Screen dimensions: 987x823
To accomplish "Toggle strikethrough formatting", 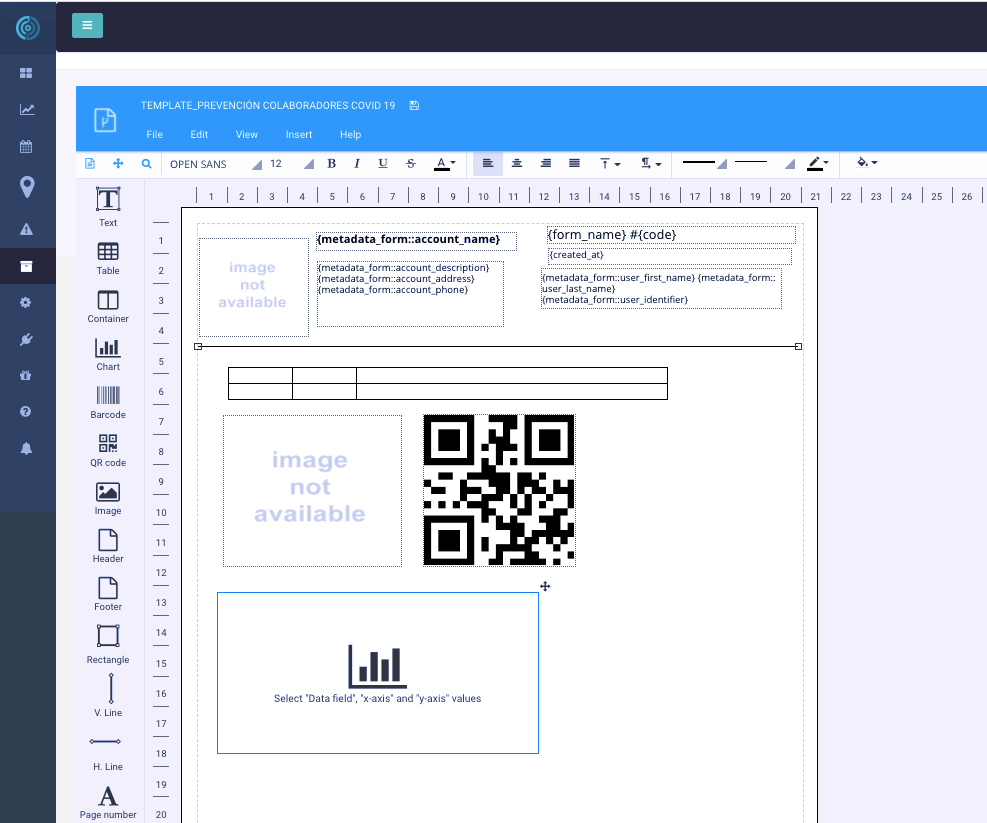I will click(x=411, y=164).
